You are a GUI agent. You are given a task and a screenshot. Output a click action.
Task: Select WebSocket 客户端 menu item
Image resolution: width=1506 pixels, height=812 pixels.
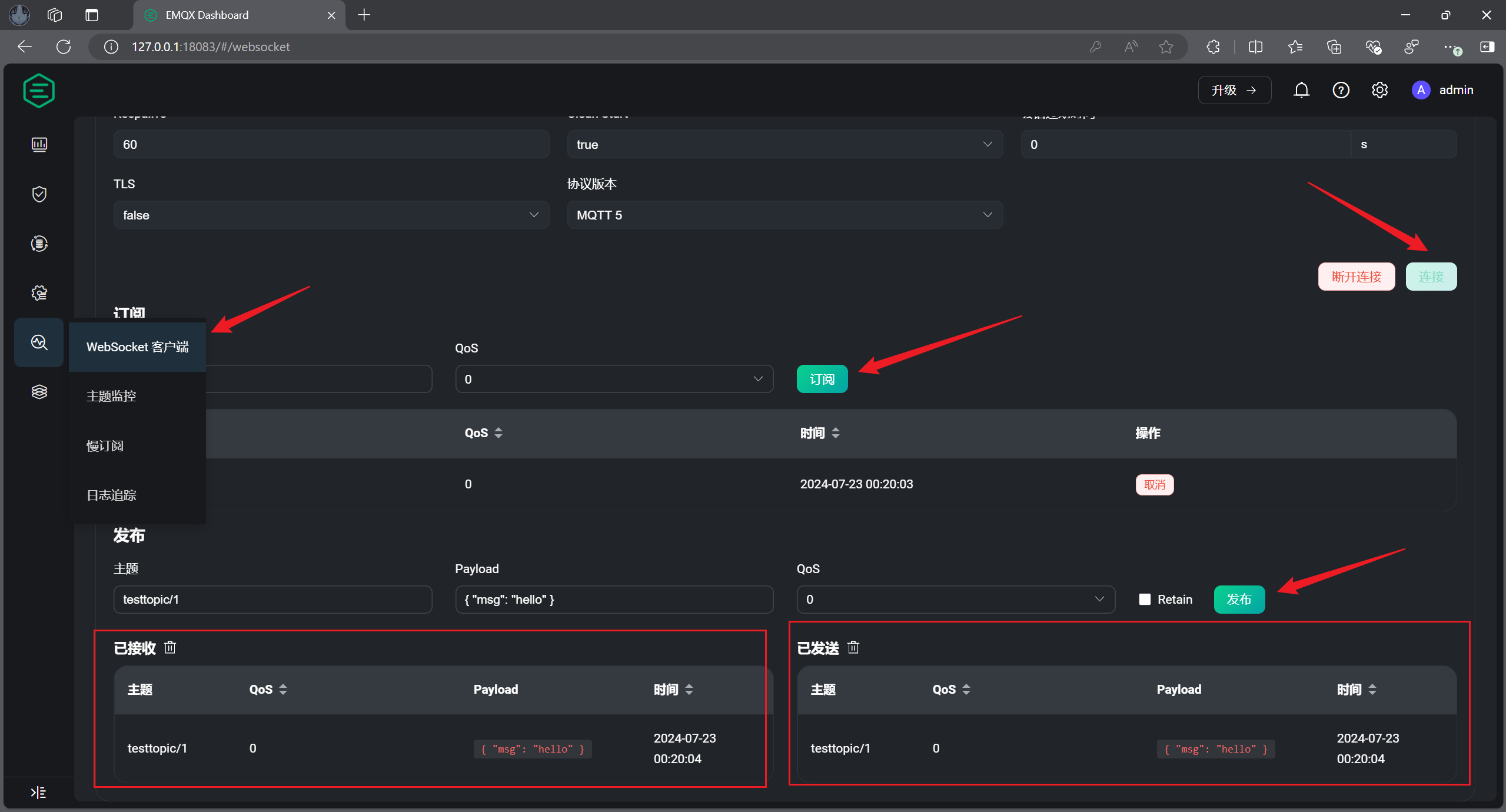[x=137, y=347]
